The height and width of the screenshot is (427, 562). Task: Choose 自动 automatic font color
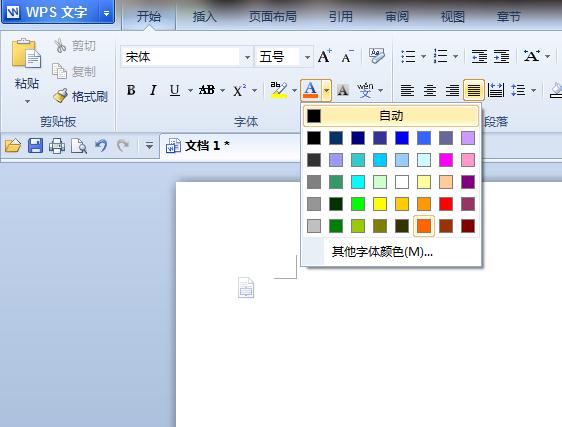coord(391,116)
